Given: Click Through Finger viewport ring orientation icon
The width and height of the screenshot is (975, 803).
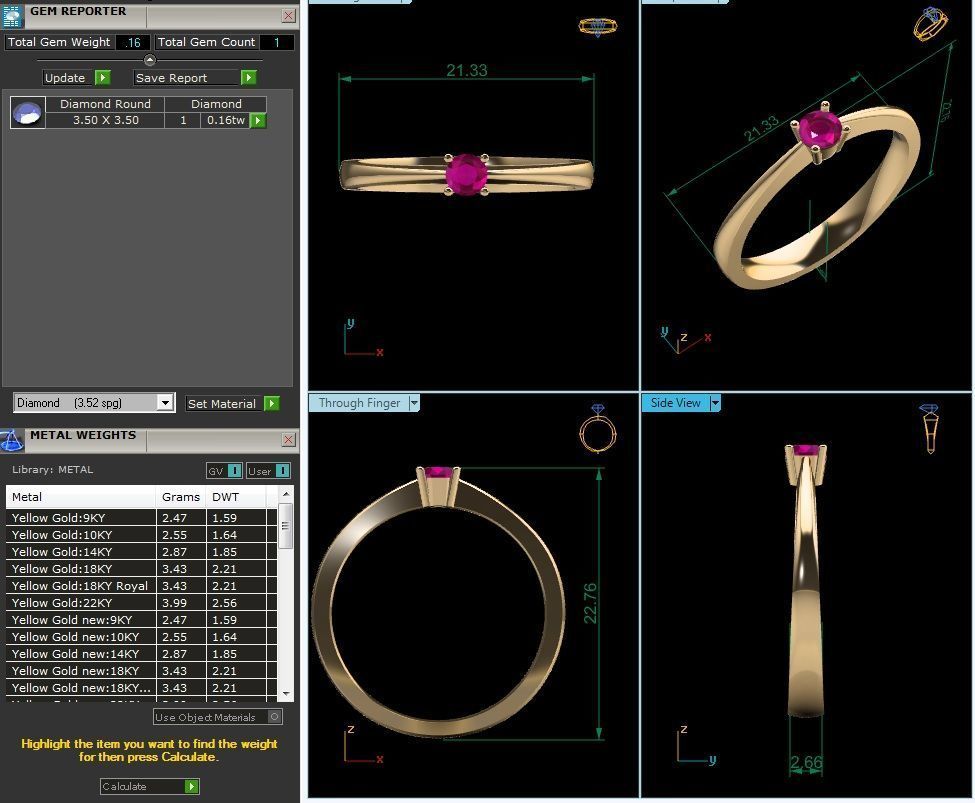Looking at the screenshot, I should pyautogui.click(x=598, y=429).
